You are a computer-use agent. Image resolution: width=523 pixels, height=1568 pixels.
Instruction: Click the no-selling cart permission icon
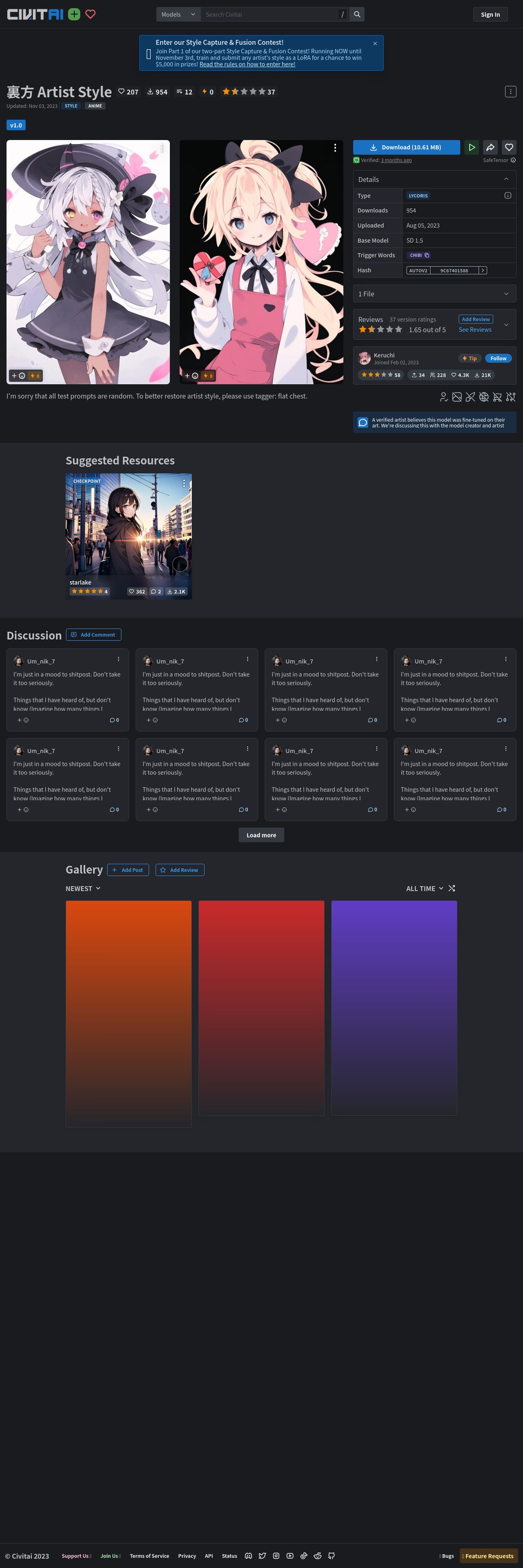click(x=497, y=397)
